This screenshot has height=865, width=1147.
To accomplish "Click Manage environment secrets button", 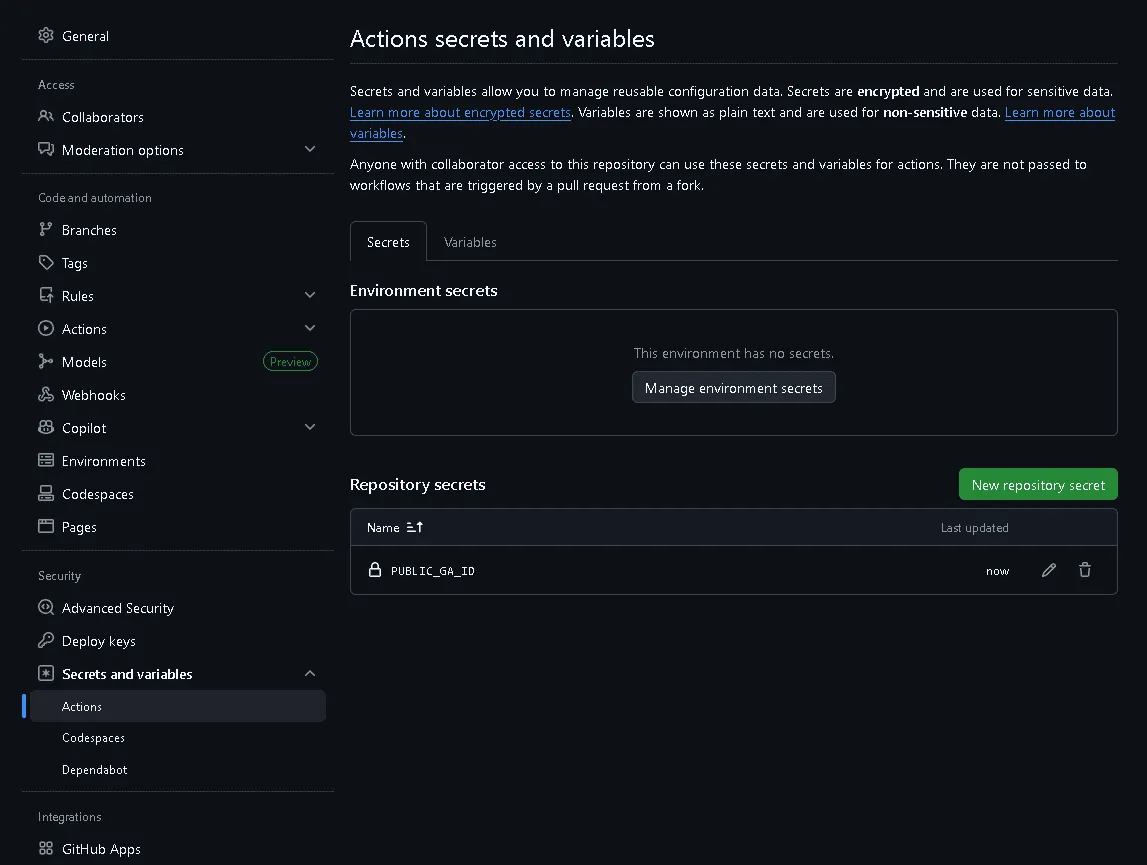I will (733, 388).
